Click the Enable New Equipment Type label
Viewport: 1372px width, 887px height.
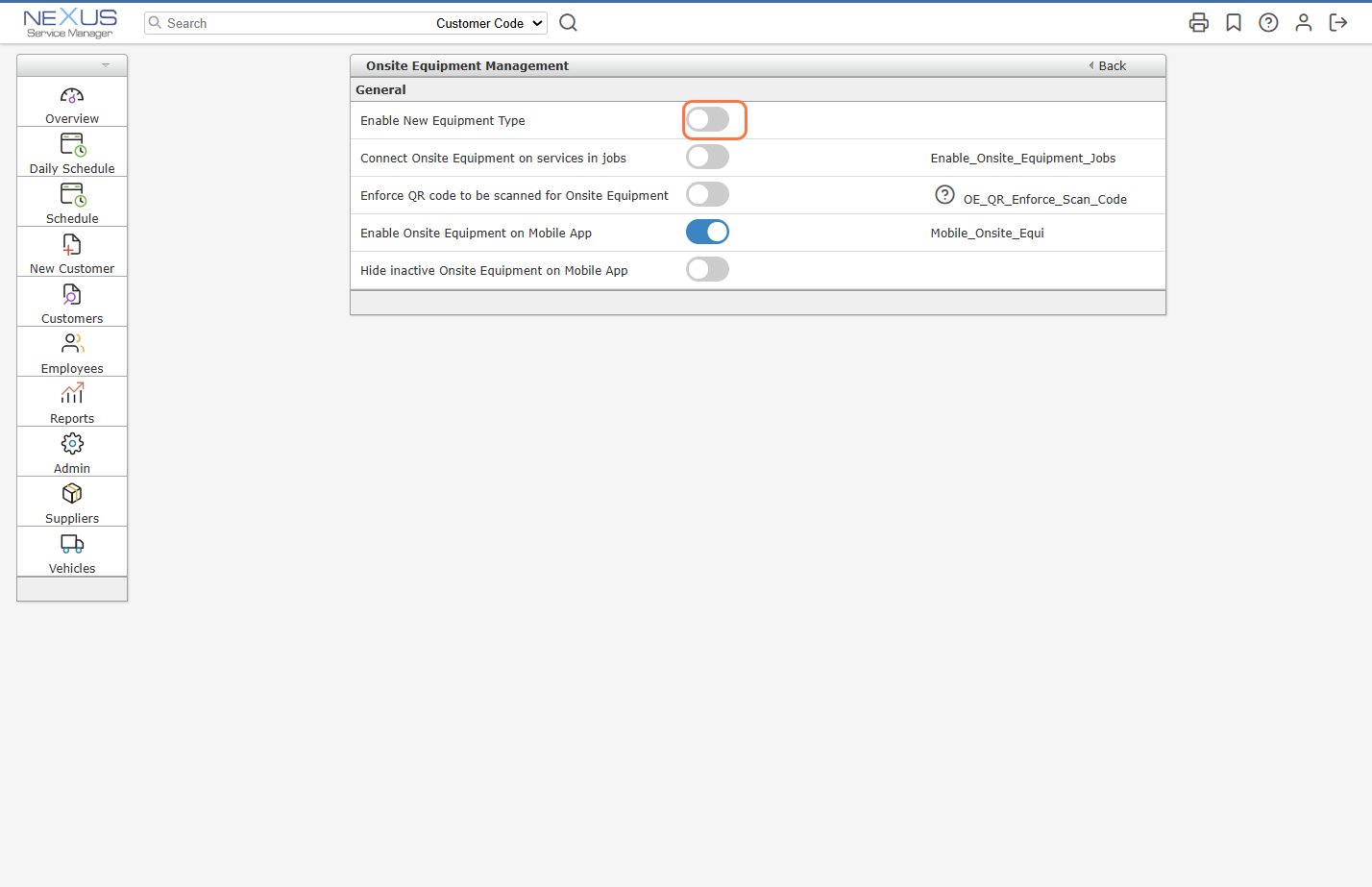[x=443, y=120]
